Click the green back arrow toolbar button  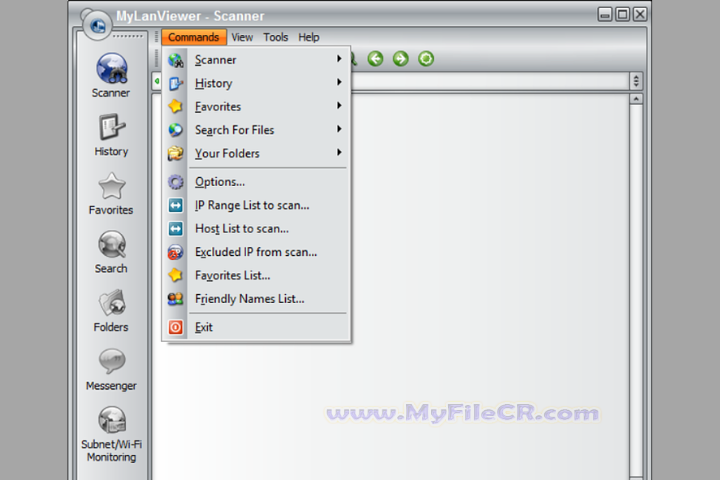pyautogui.click(x=376, y=59)
